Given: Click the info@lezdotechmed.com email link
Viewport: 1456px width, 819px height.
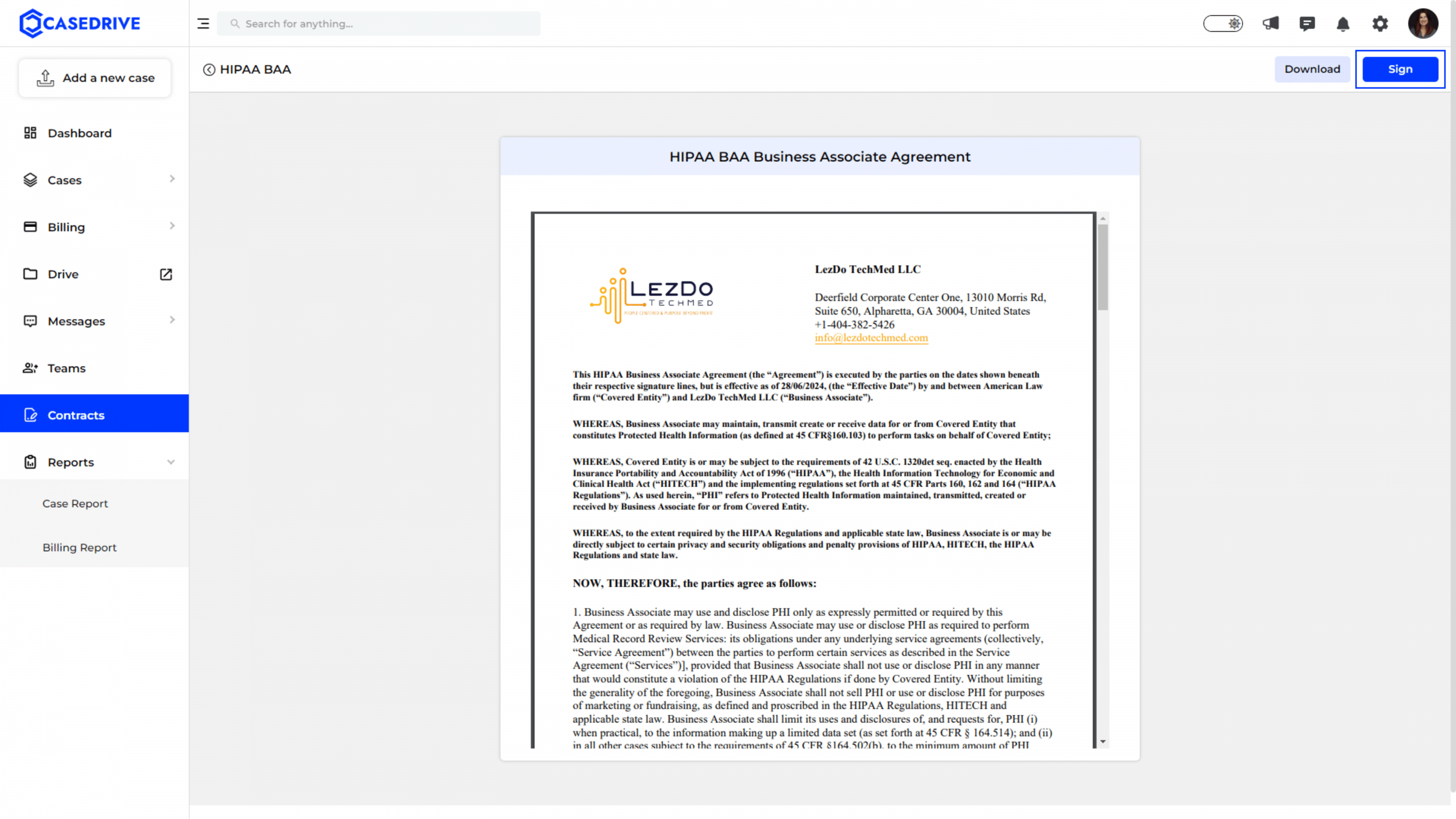Looking at the screenshot, I should coord(871,337).
